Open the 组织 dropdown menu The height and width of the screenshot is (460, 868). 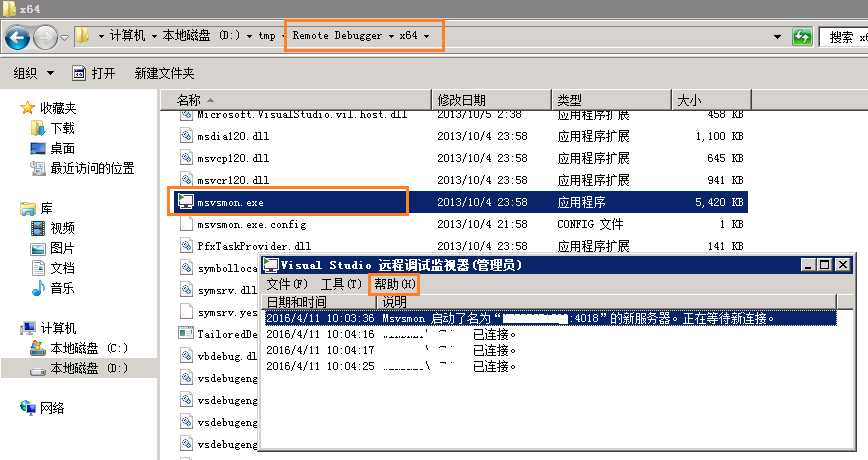tap(34, 73)
